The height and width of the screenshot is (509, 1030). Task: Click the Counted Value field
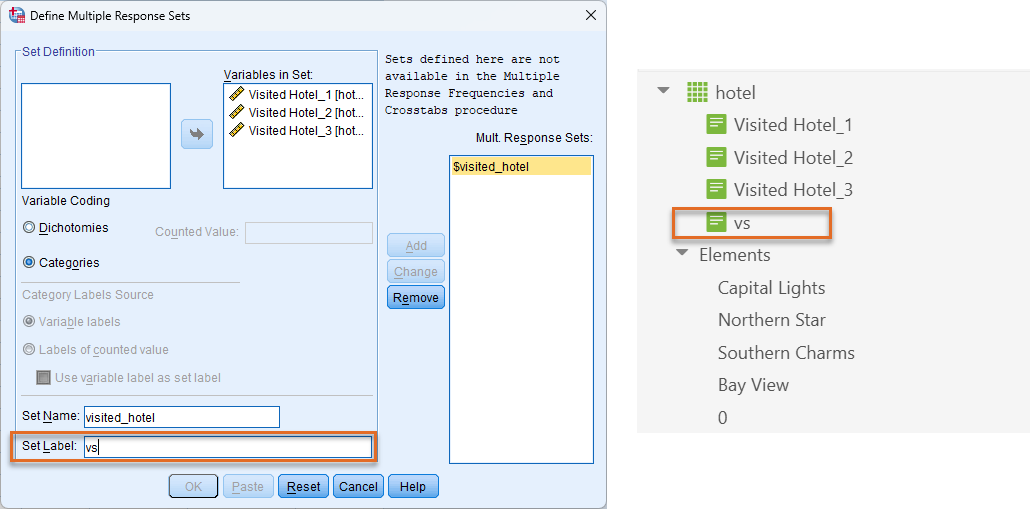(x=309, y=233)
